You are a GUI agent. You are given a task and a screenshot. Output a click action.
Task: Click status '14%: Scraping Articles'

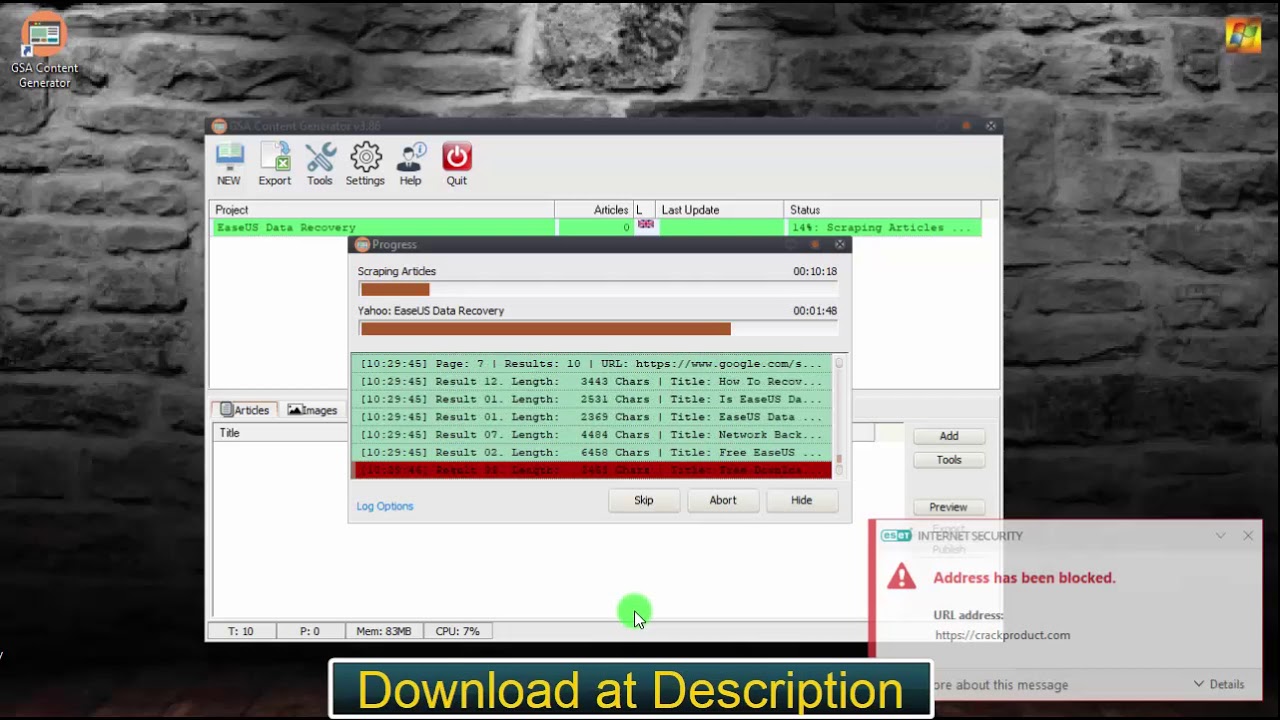(880, 227)
